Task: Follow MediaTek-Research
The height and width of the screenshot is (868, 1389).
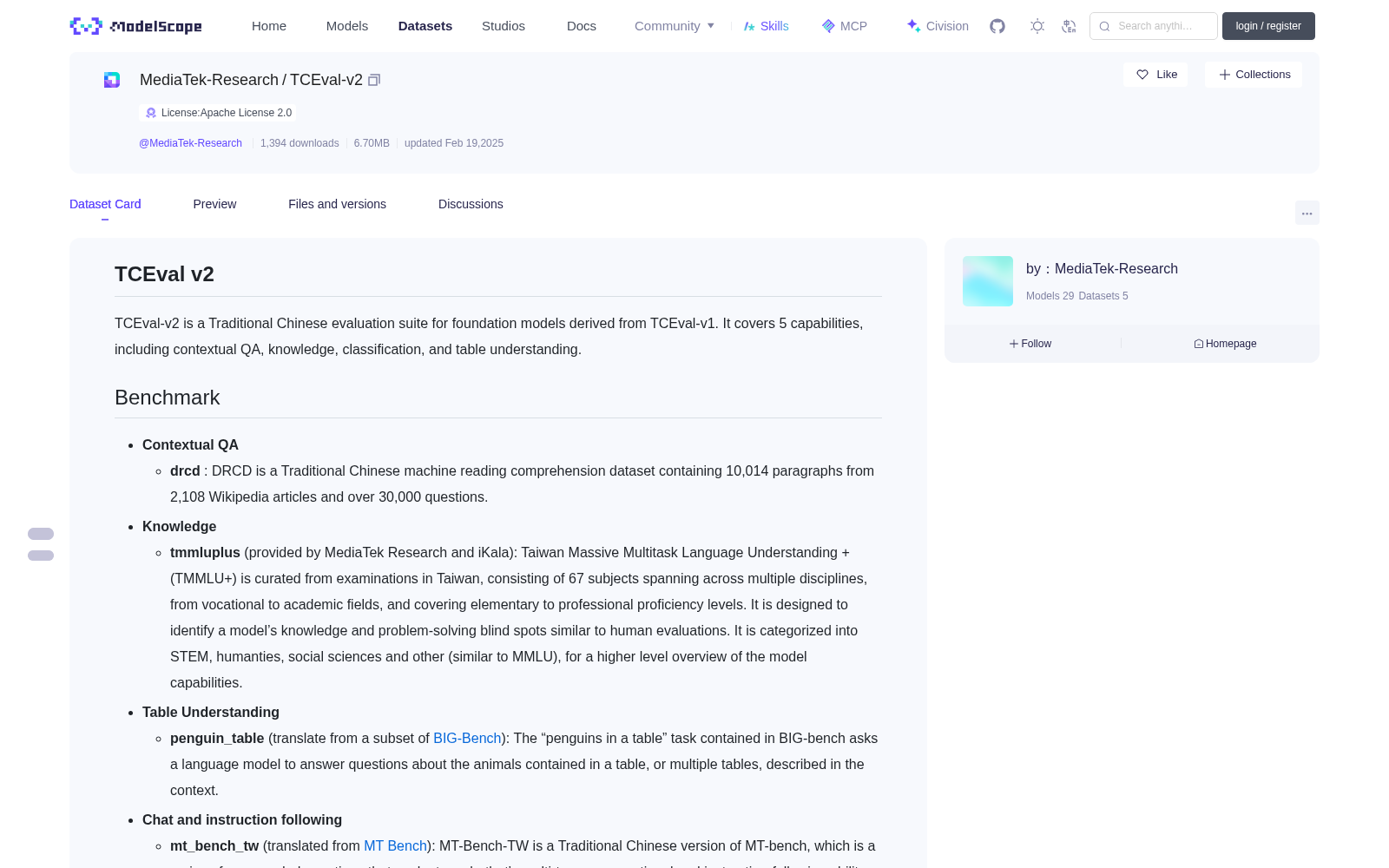Action: pos(1030,344)
